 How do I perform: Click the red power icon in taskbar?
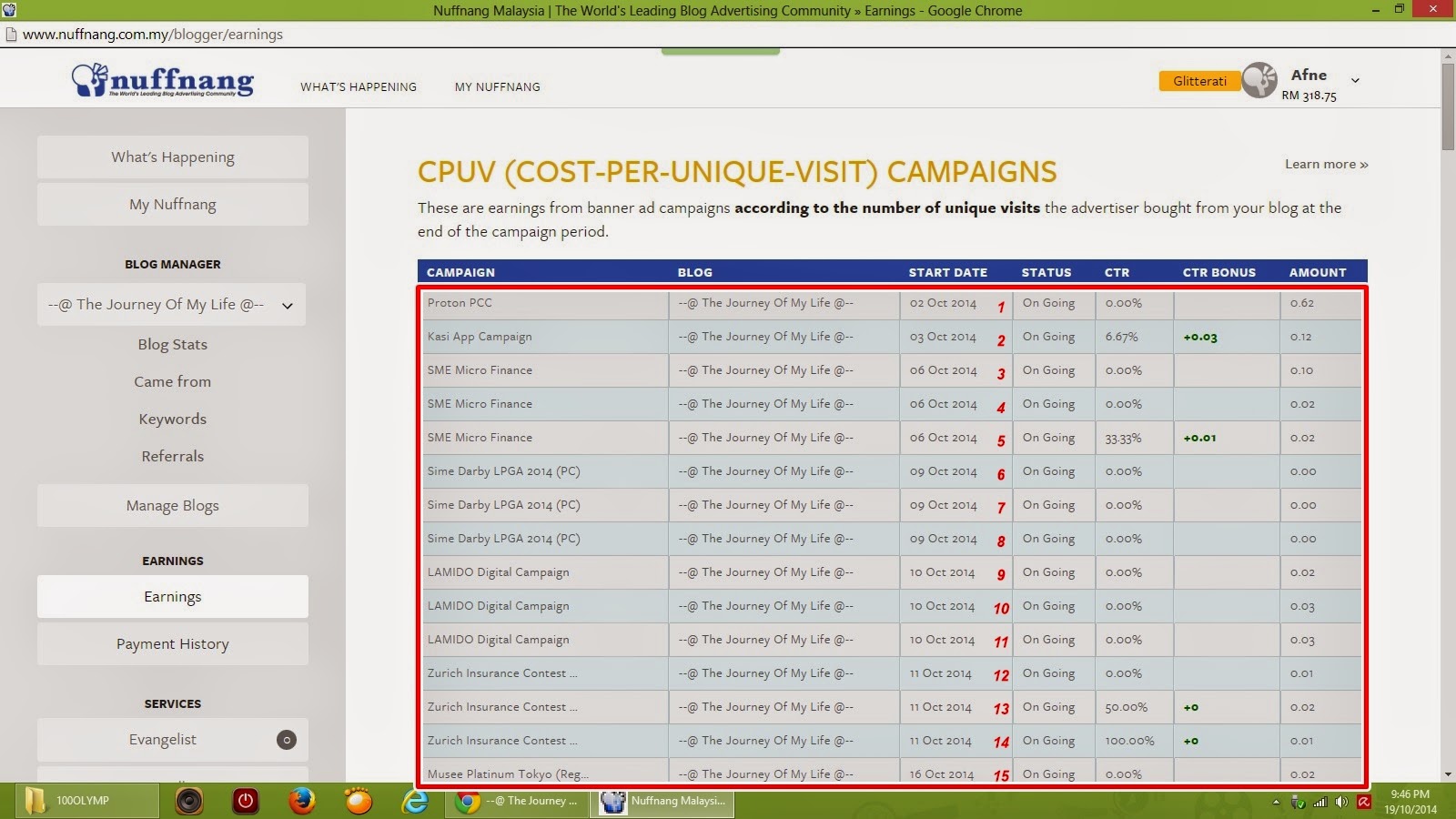click(x=245, y=801)
